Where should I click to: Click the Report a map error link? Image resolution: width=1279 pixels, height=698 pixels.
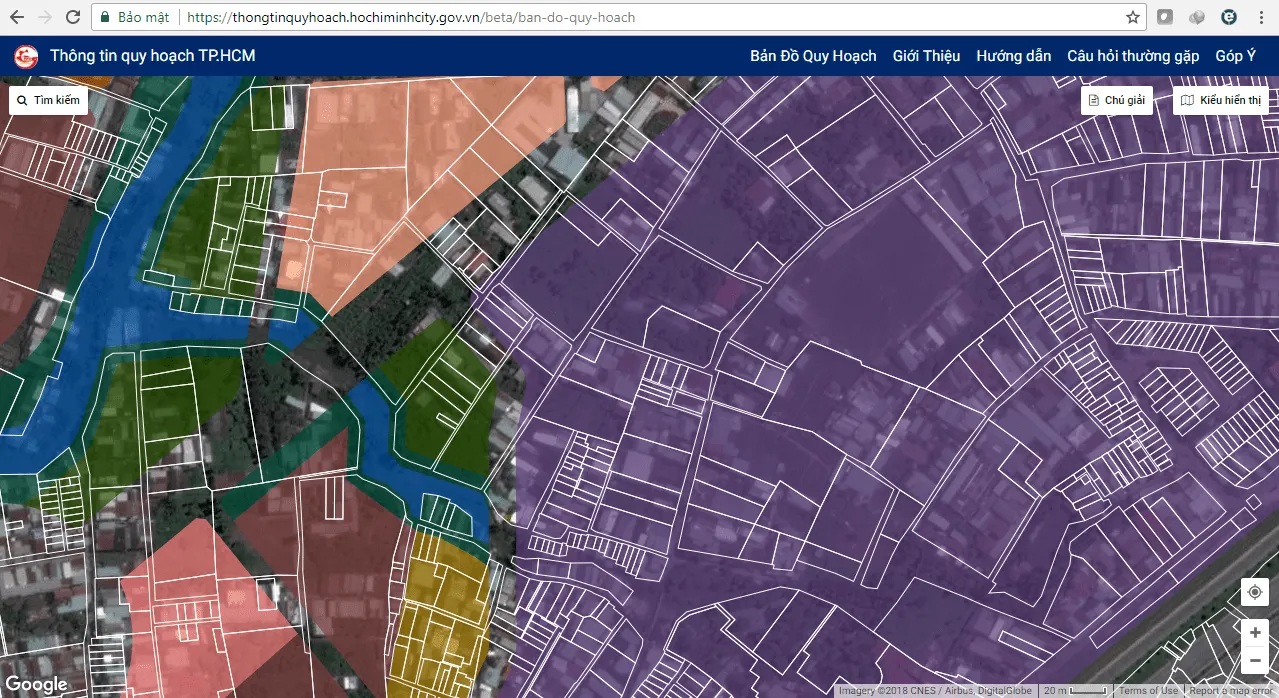pyautogui.click(x=1229, y=689)
